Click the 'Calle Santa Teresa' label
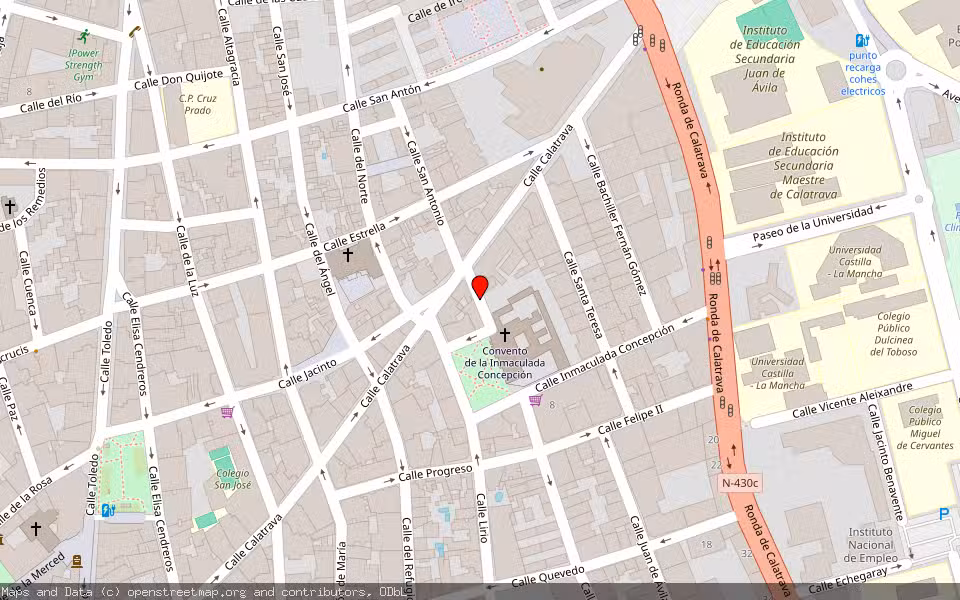Image resolution: width=960 pixels, height=600 pixels. (x=583, y=295)
